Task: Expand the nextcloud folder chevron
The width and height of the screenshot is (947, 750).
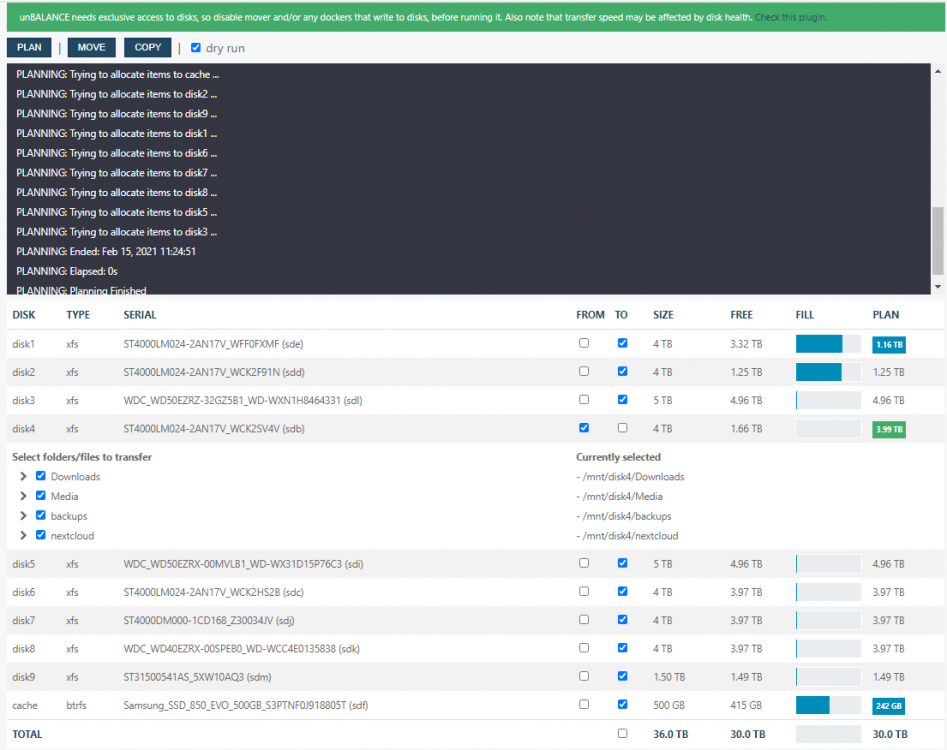Action: [x=23, y=535]
